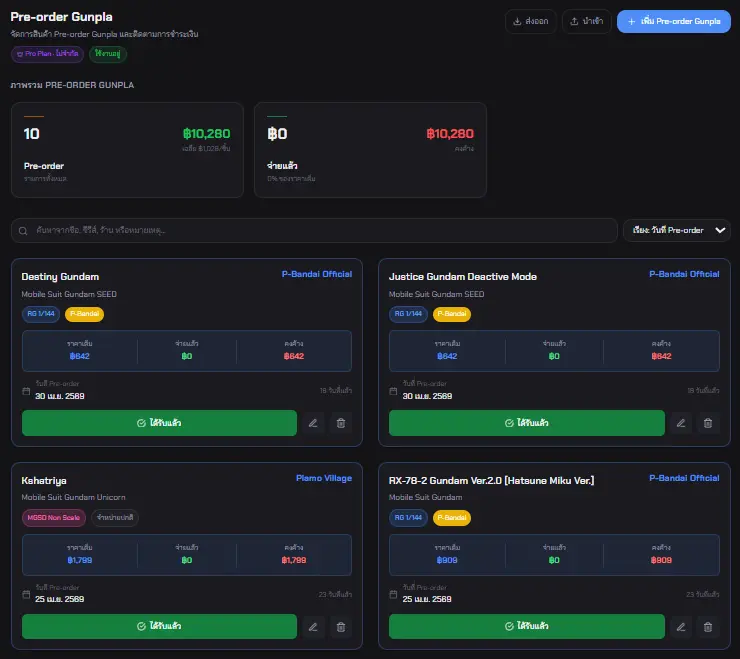
Task: Click calendar icon on RX-78-2 card
Action: point(393,594)
